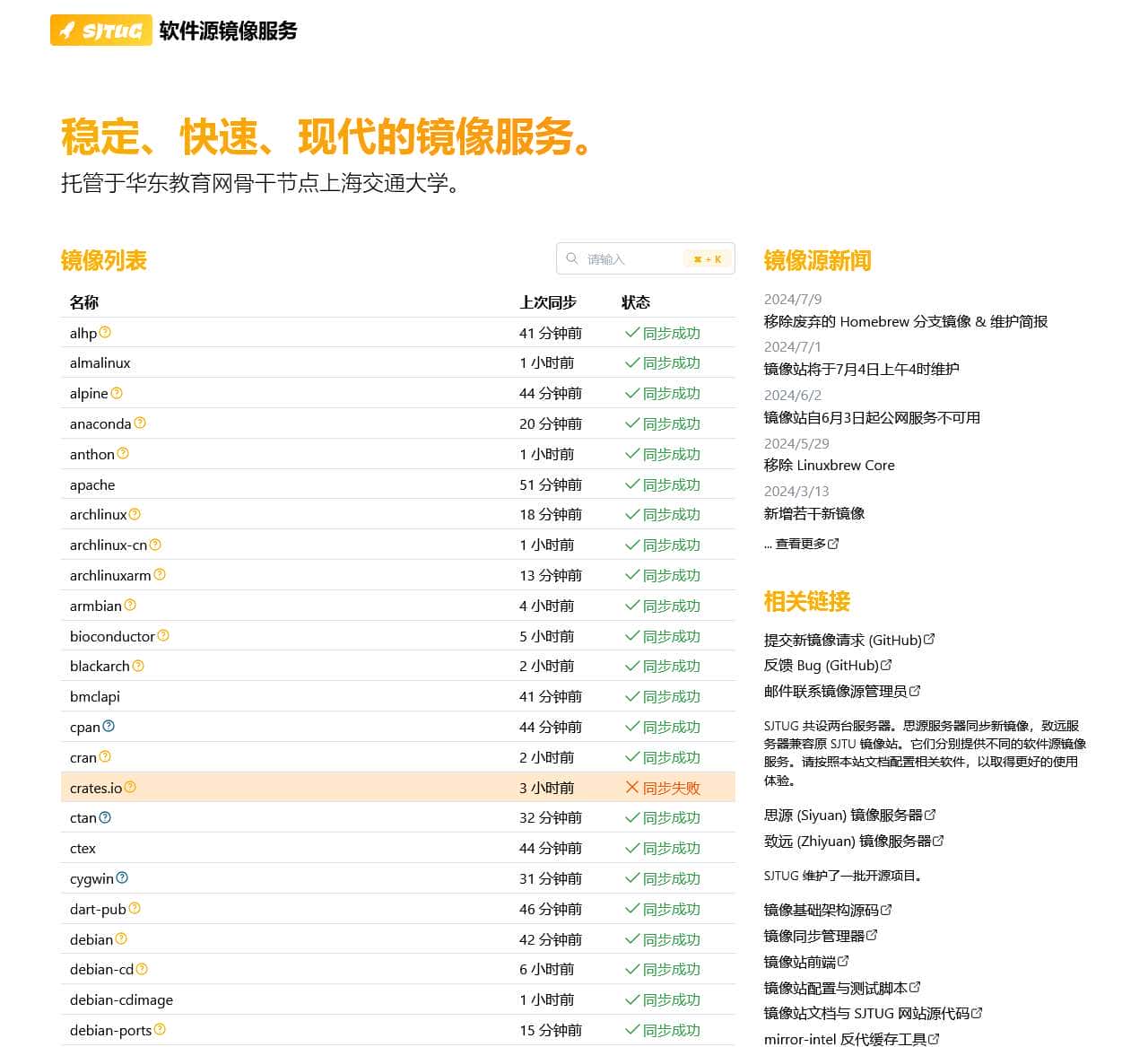Open help icon beside blackarch
This screenshot has height=1047, width=1148.
138,666
